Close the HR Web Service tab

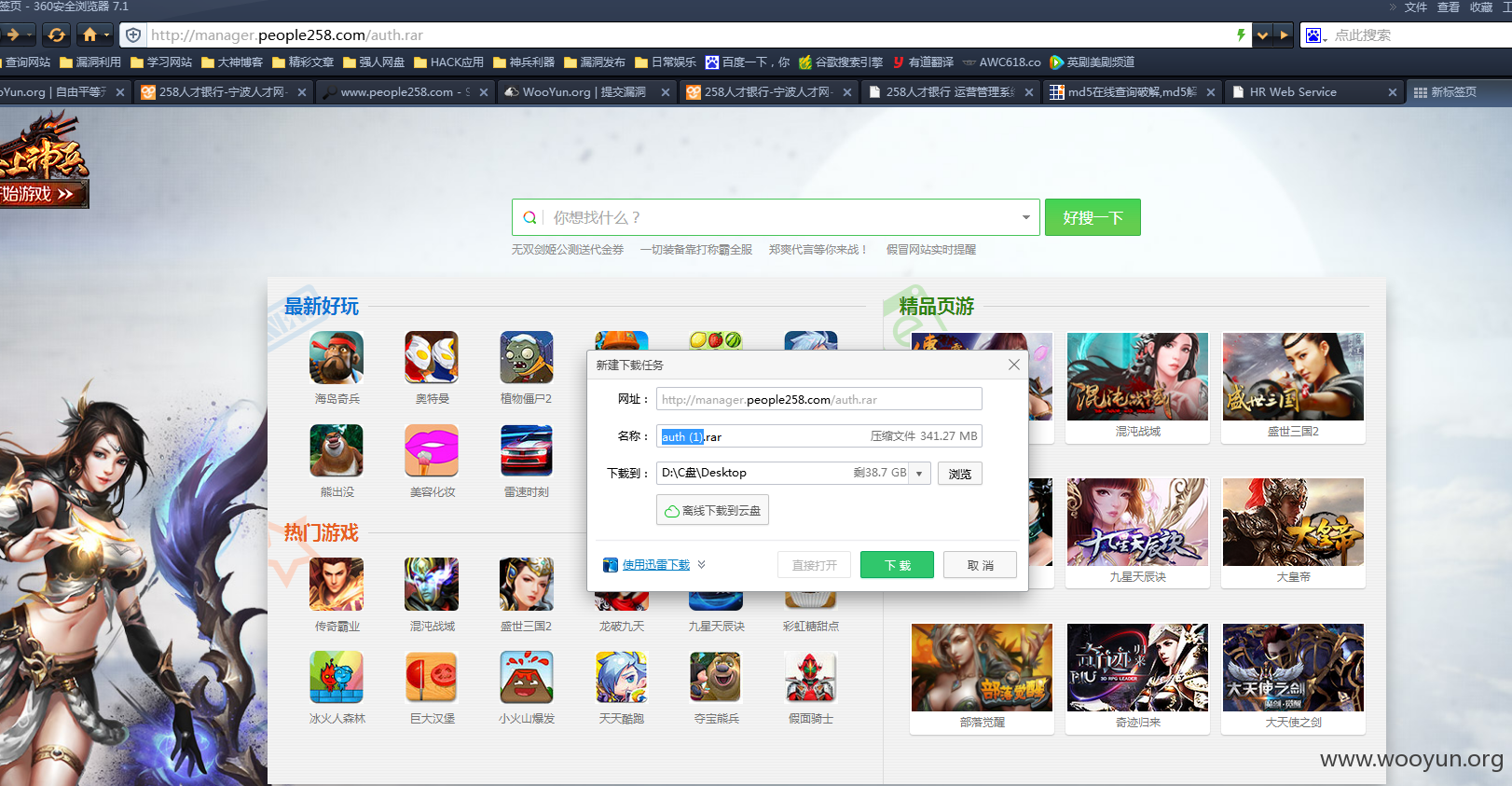point(1392,92)
